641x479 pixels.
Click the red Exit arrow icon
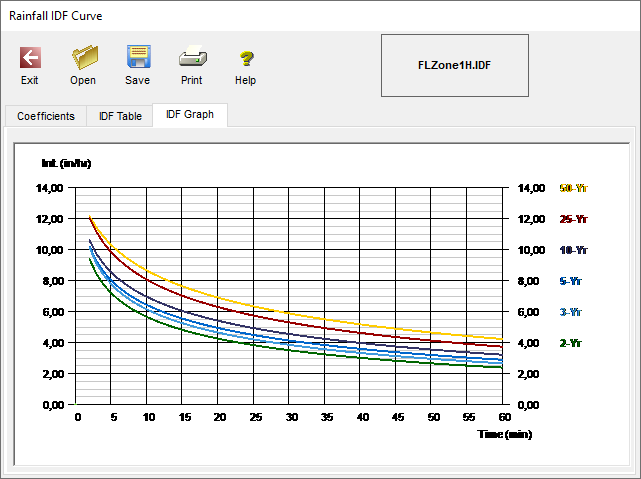click(x=30, y=57)
